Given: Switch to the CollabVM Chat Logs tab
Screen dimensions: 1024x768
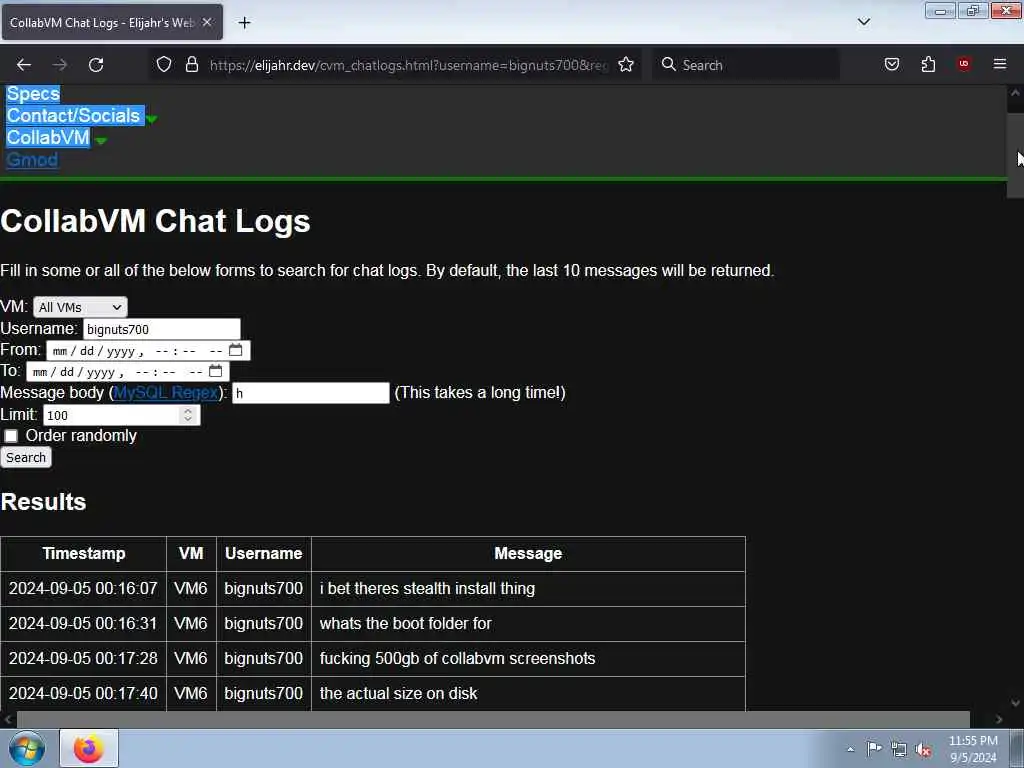Looking at the screenshot, I should (x=112, y=22).
